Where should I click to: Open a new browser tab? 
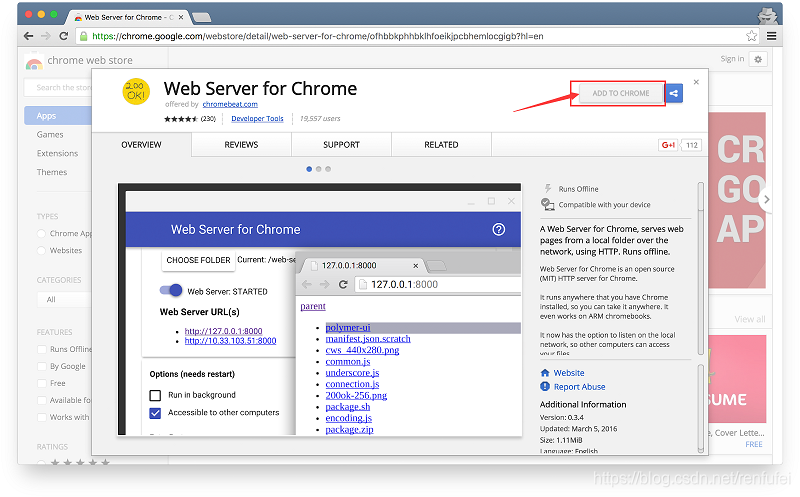point(202,18)
